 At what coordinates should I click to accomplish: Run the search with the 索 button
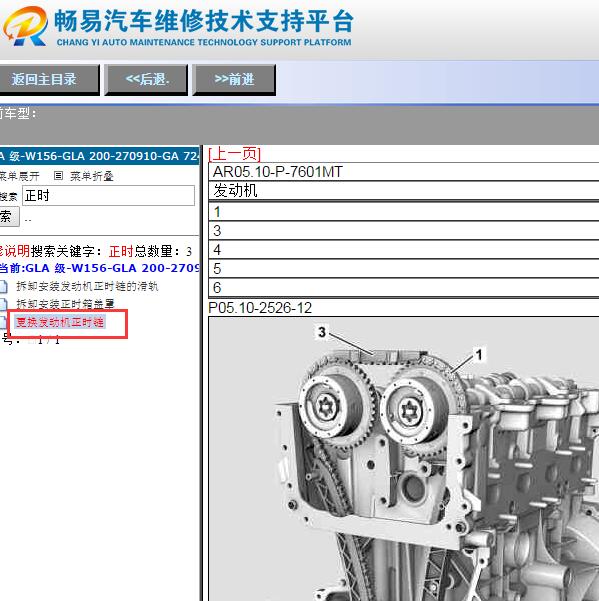[x=9, y=217]
